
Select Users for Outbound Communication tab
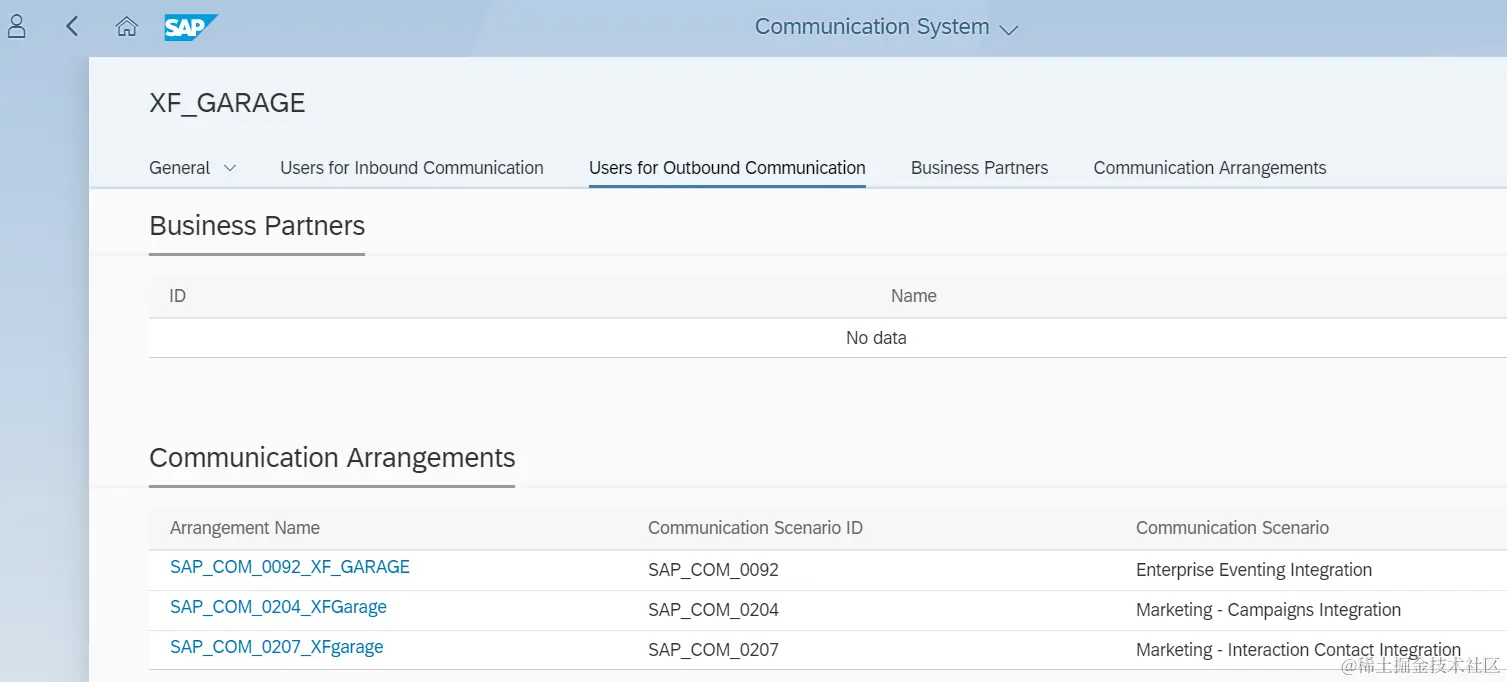click(727, 168)
